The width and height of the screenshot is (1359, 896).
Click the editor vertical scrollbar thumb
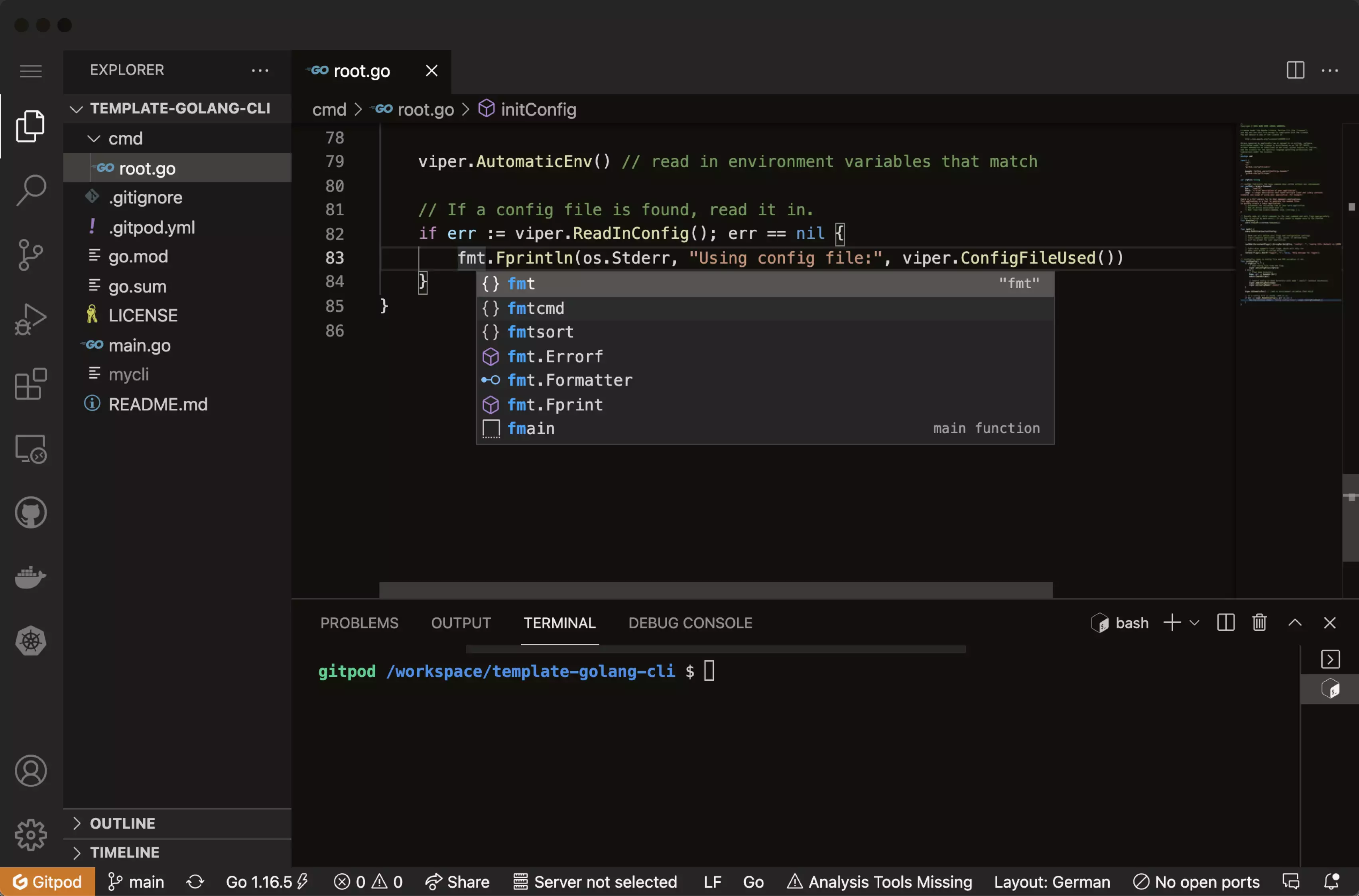point(1351,517)
